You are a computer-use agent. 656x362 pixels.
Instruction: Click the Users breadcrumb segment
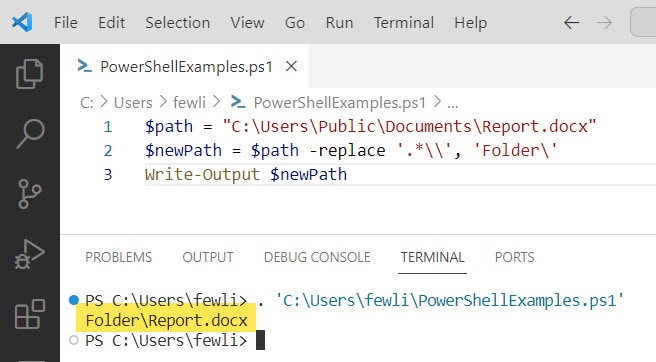133,103
